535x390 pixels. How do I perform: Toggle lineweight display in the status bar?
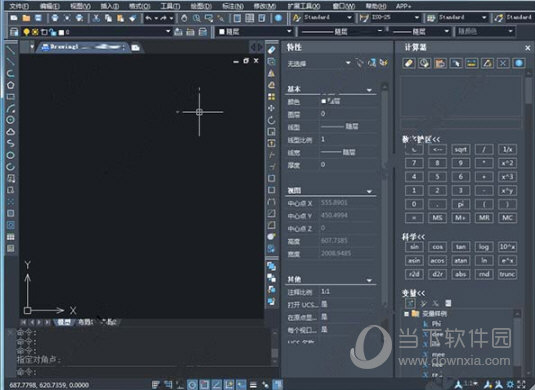pyautogui.click(x=253, y=385)
